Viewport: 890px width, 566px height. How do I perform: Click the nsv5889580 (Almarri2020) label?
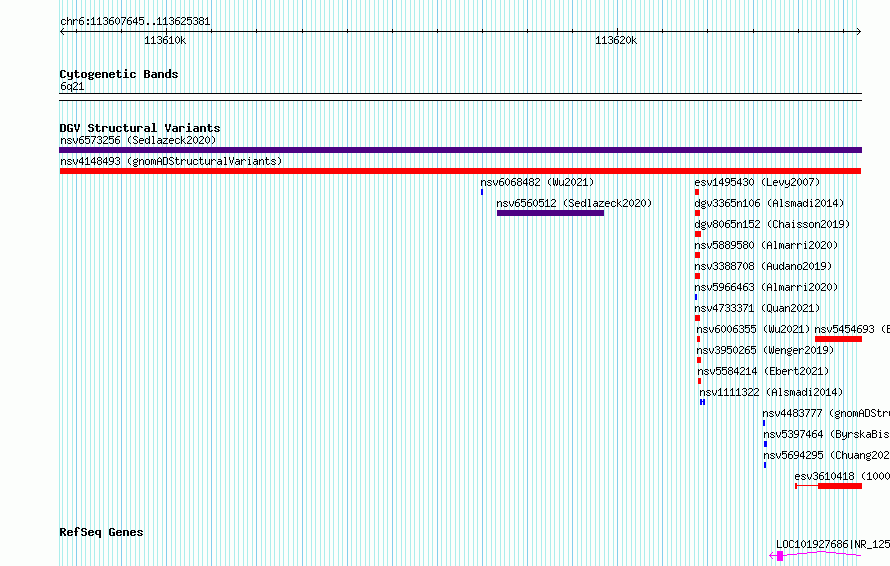click(x=766, y=245)
